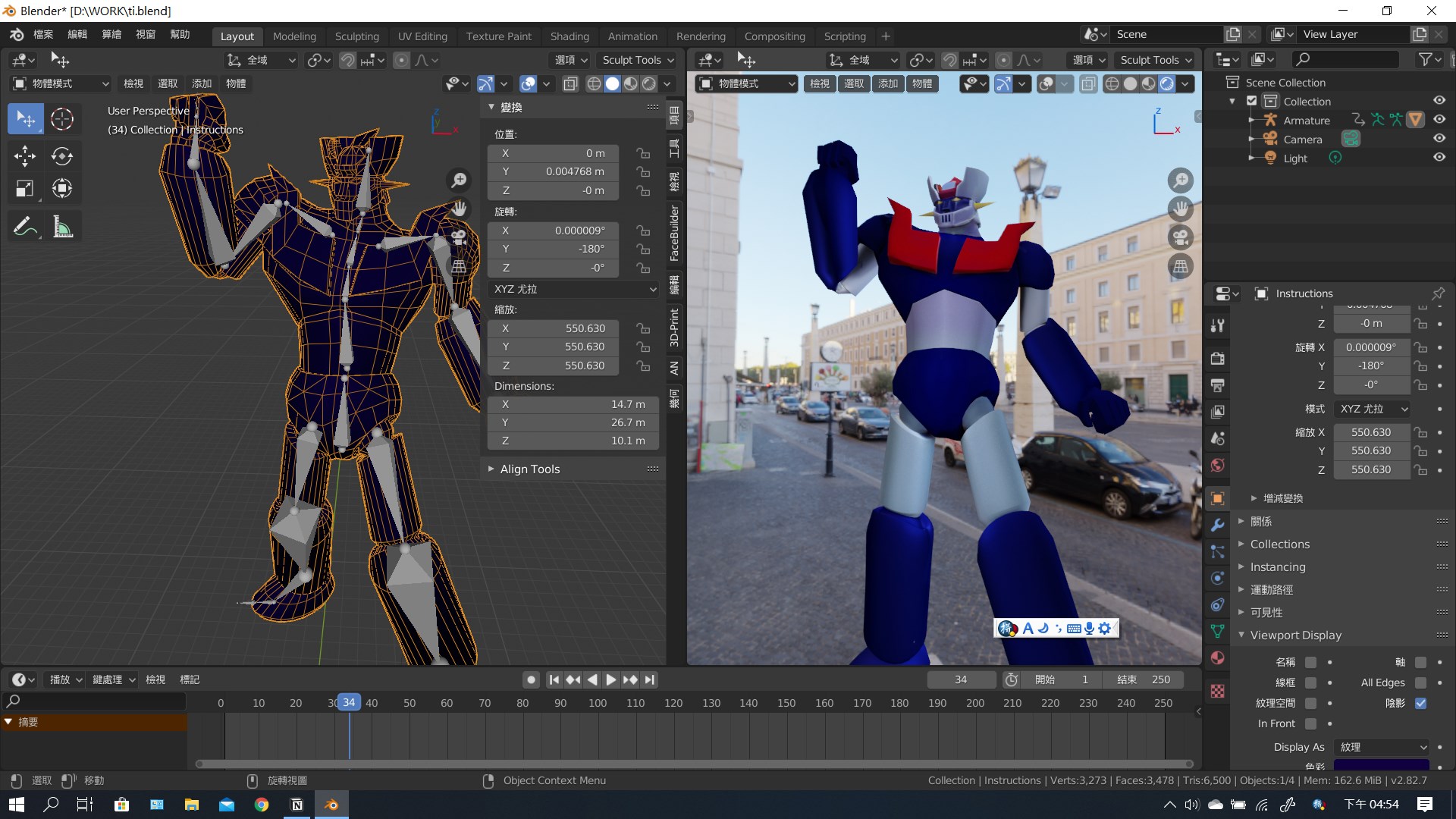1456x819 pixels.
Task: Open the Sculpt Tools button in left viewport
Action: pyautogui.click(x=638, y=60)
